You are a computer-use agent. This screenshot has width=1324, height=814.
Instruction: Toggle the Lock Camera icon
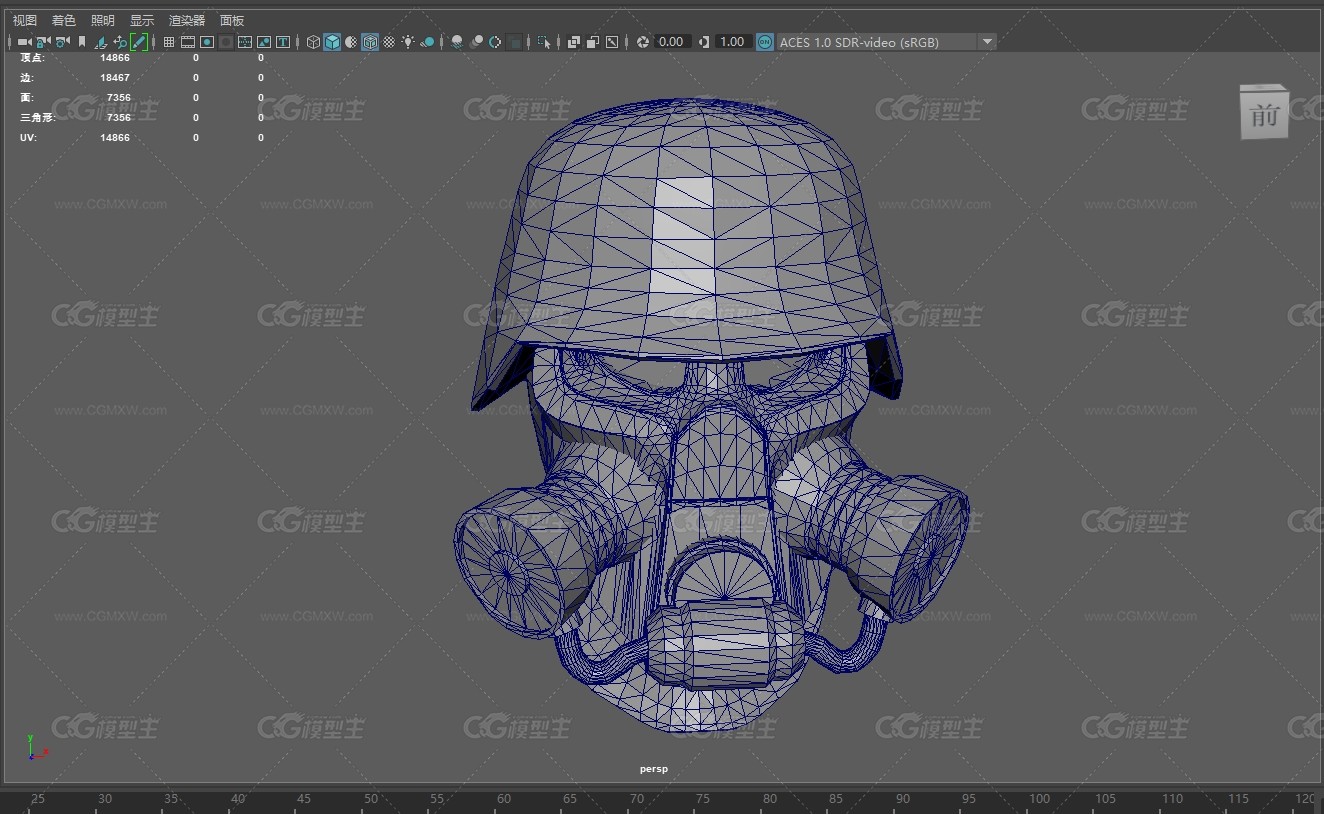pyautogui.click(x=43, y=42)
